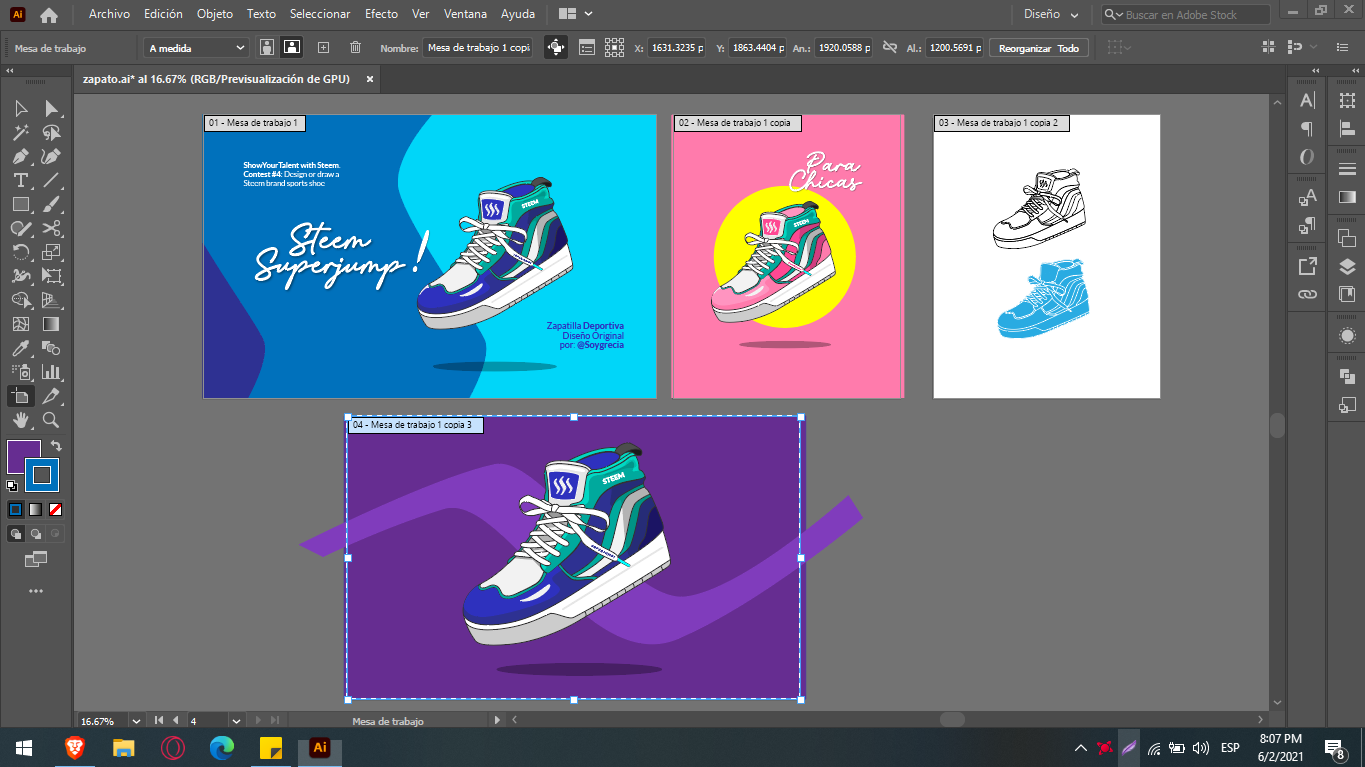Viewport: 1365px width, 767px height.
Task: Activate the Hand tool
Action: click(x=21, y=420)
